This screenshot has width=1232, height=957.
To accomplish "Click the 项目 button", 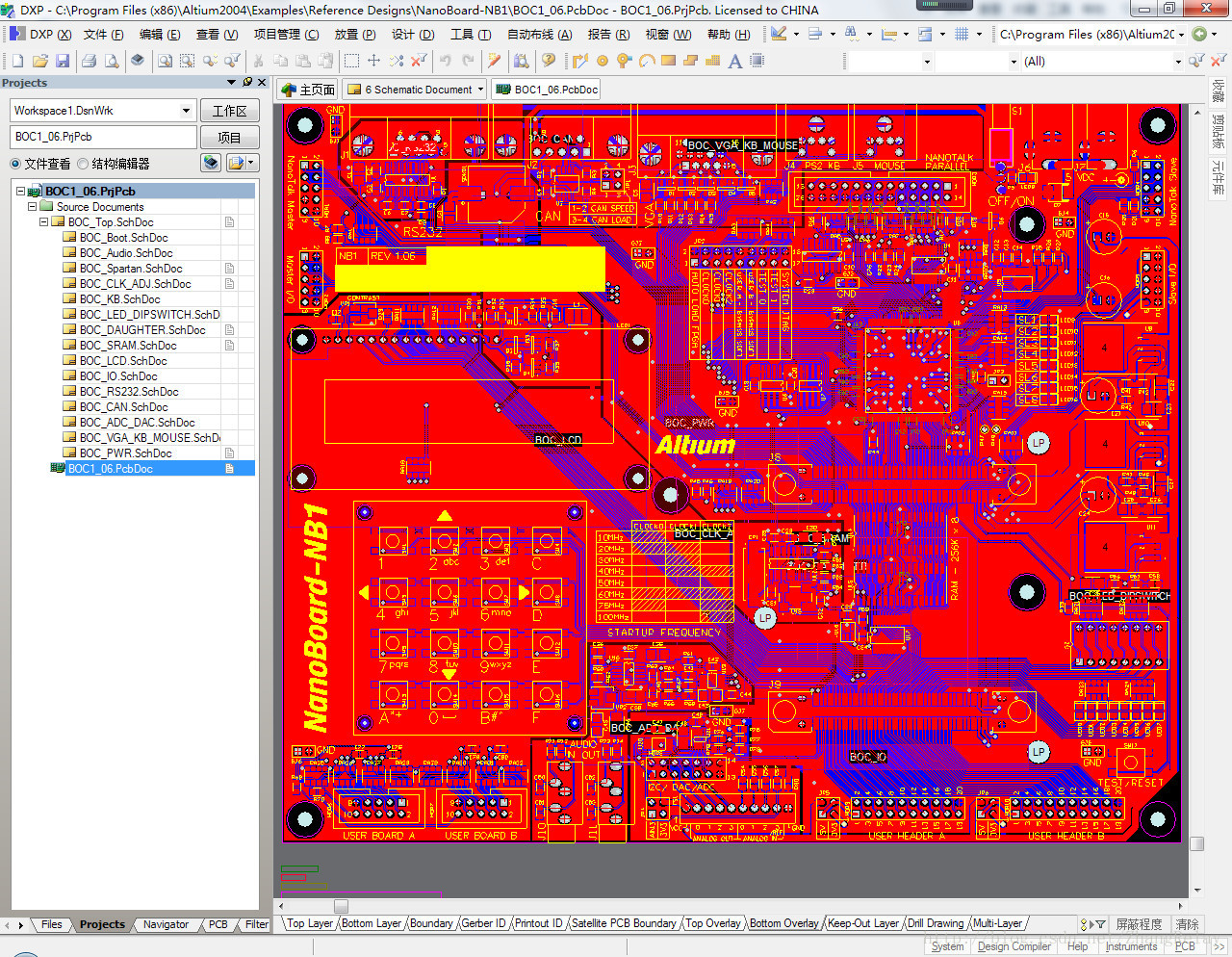I will click(229, 138).
